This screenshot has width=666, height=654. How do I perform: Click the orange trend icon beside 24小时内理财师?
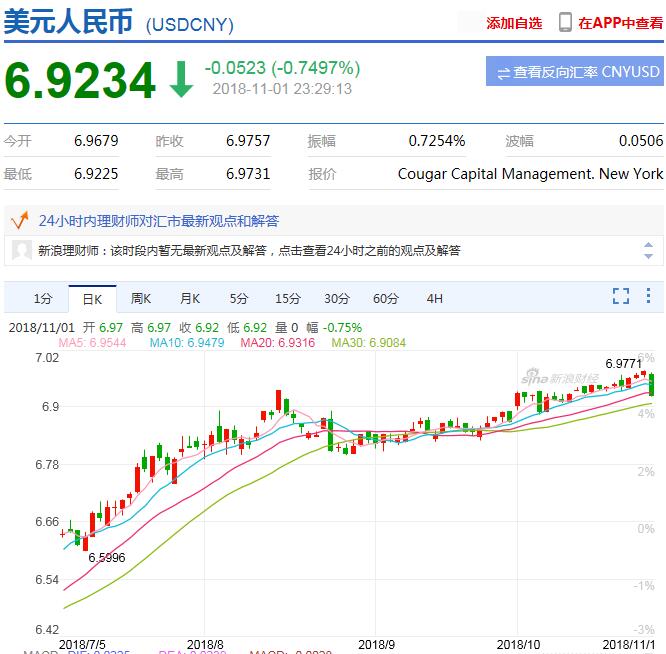tap(17, 220)
